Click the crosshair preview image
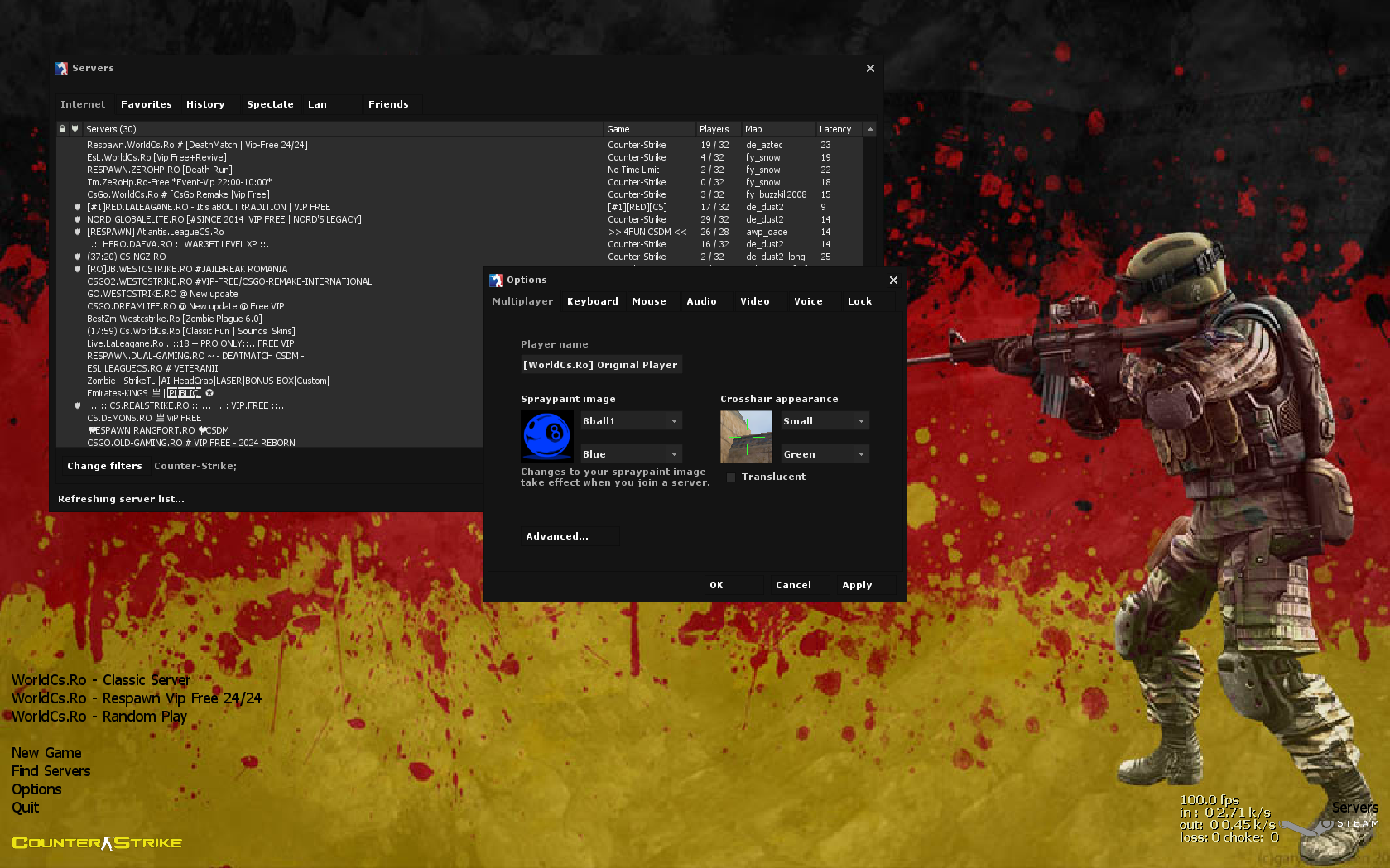Screen dimensions: 1390x868 (746, 436)
